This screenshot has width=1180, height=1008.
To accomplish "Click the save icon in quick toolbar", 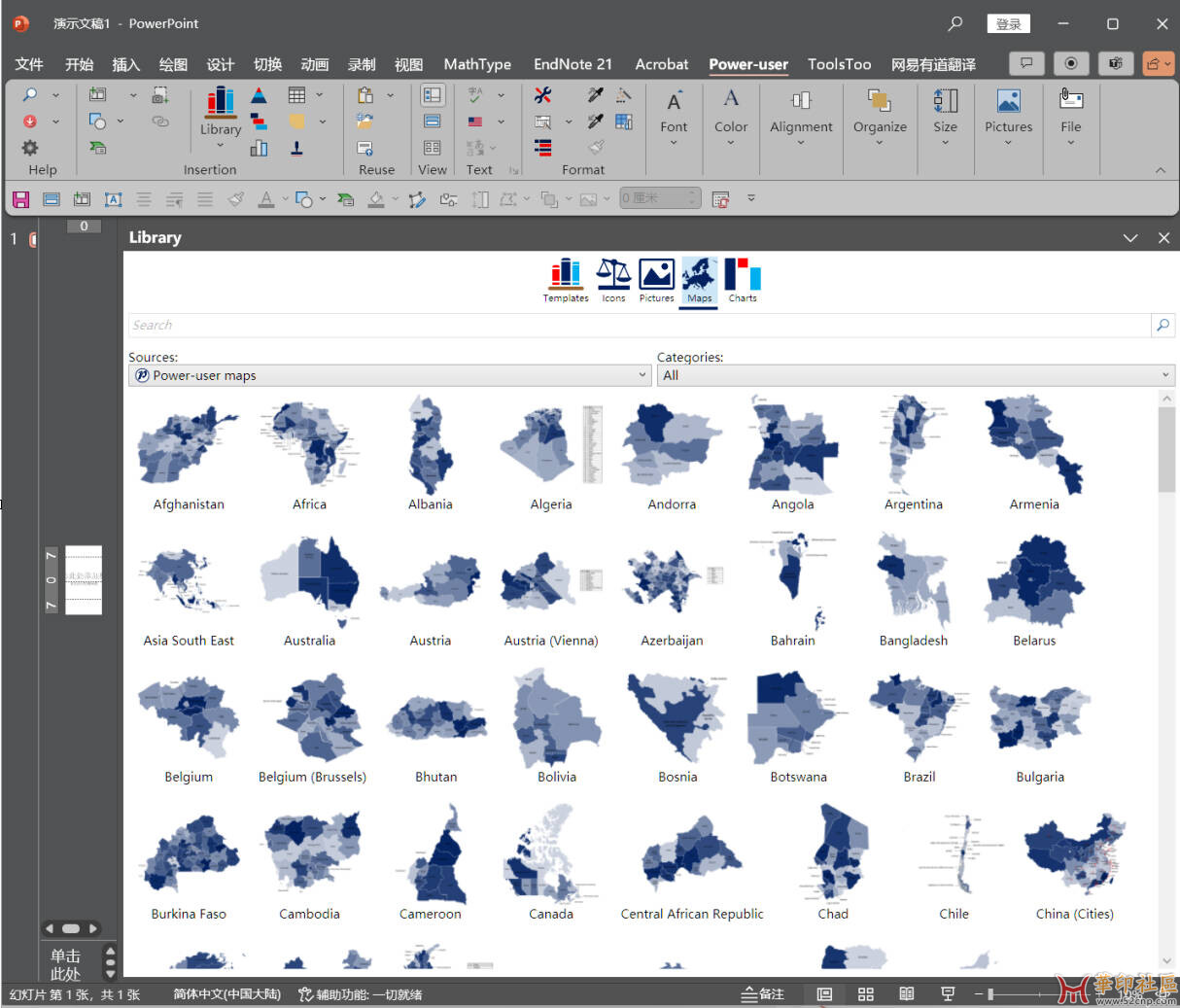I will (x=20, y=199).
